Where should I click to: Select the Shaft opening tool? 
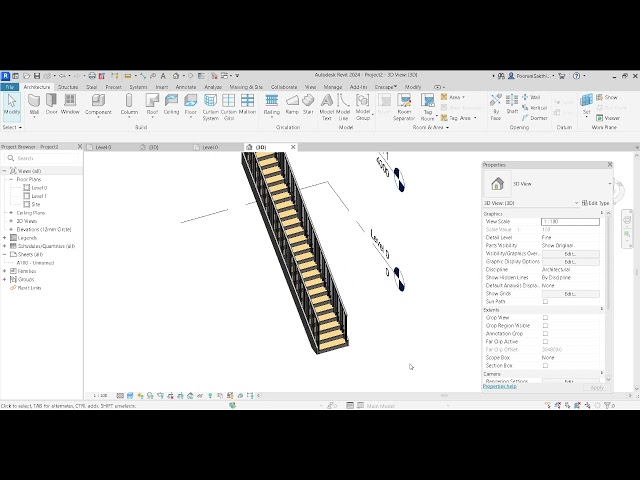coord(512,104)
